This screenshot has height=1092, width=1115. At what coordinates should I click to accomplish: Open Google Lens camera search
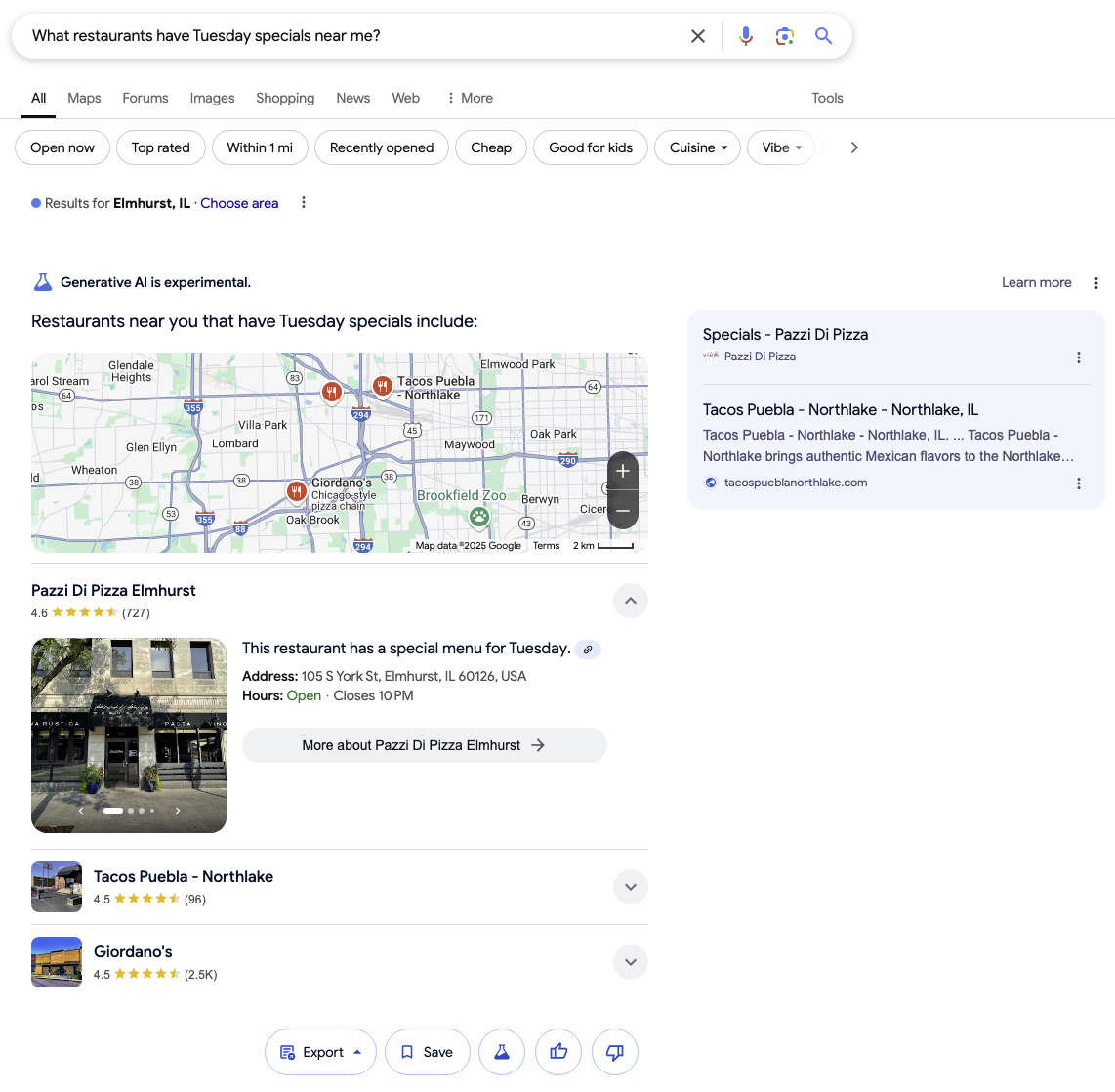click(784, 35)
